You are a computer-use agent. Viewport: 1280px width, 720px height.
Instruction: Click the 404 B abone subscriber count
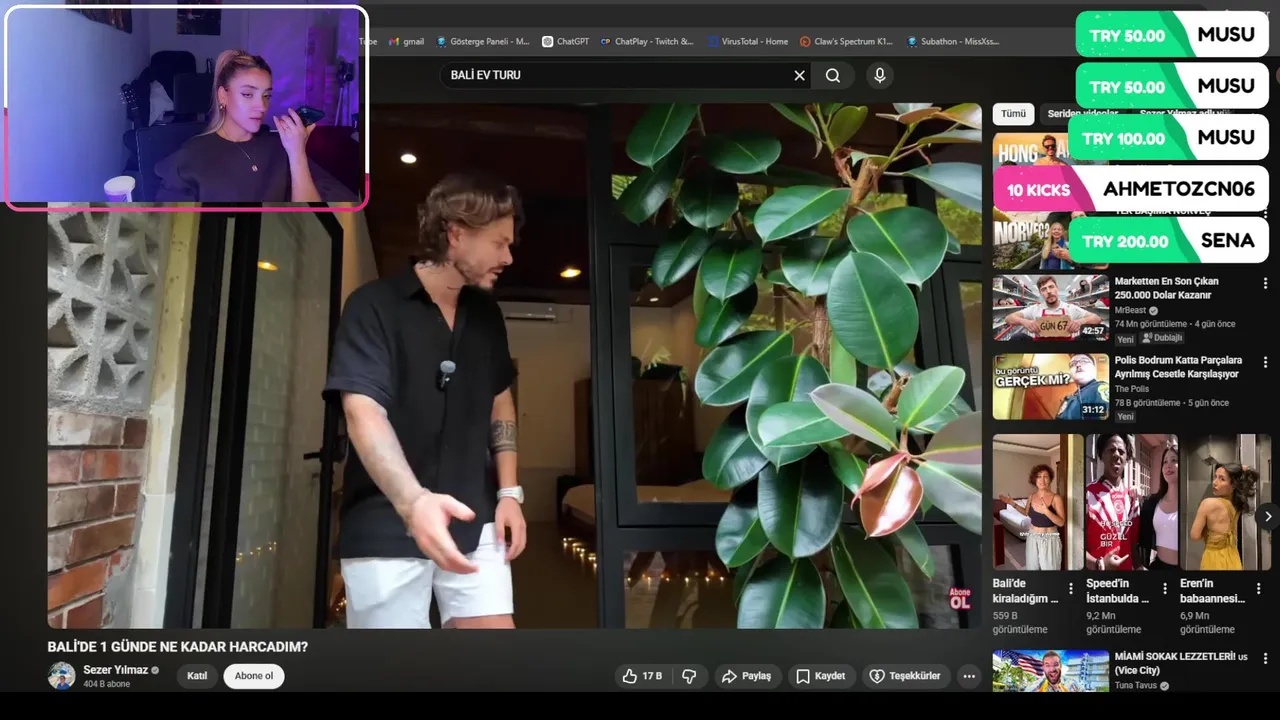tap(106, 684)
